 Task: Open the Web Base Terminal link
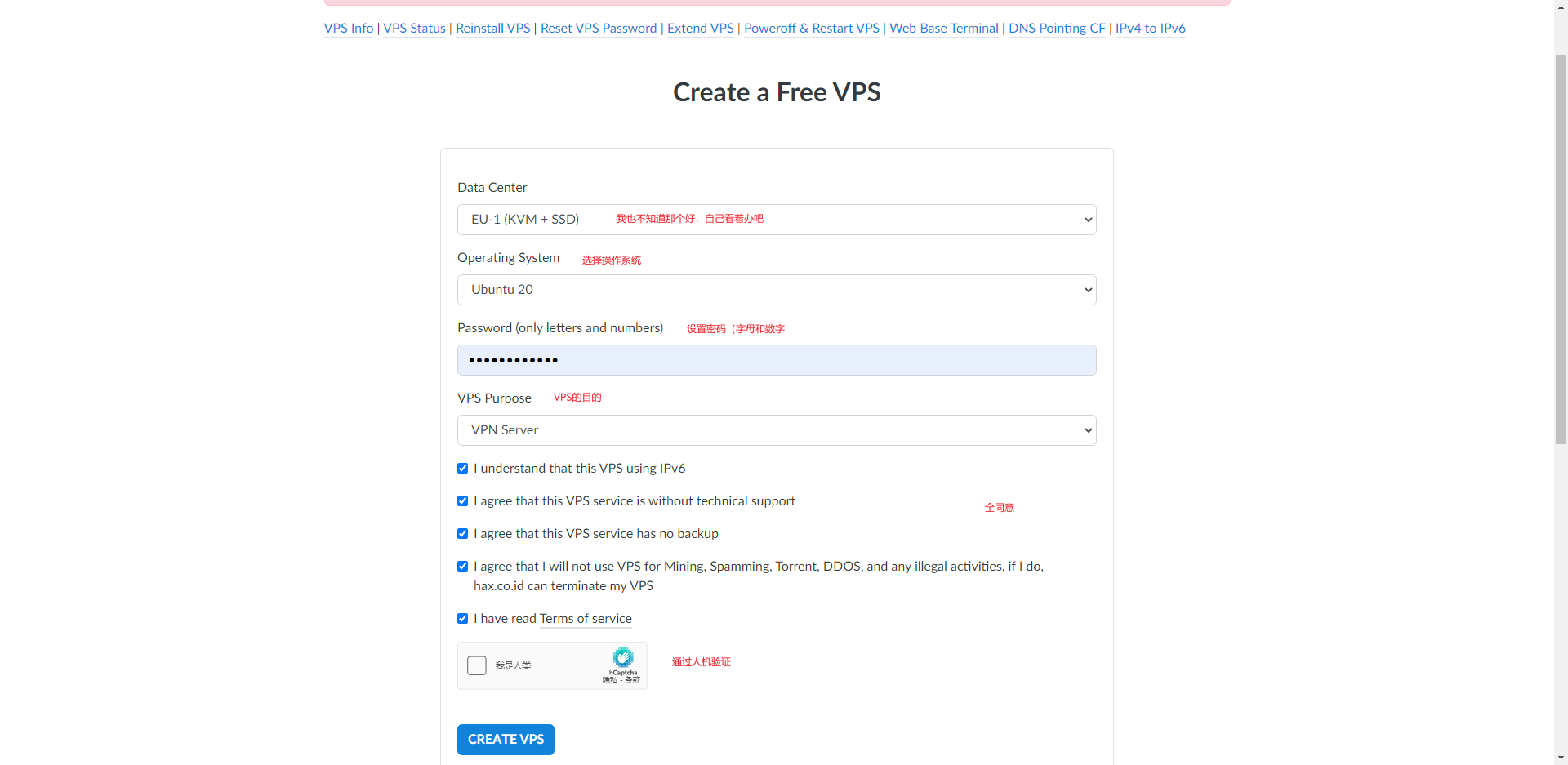tap(944, 28)
